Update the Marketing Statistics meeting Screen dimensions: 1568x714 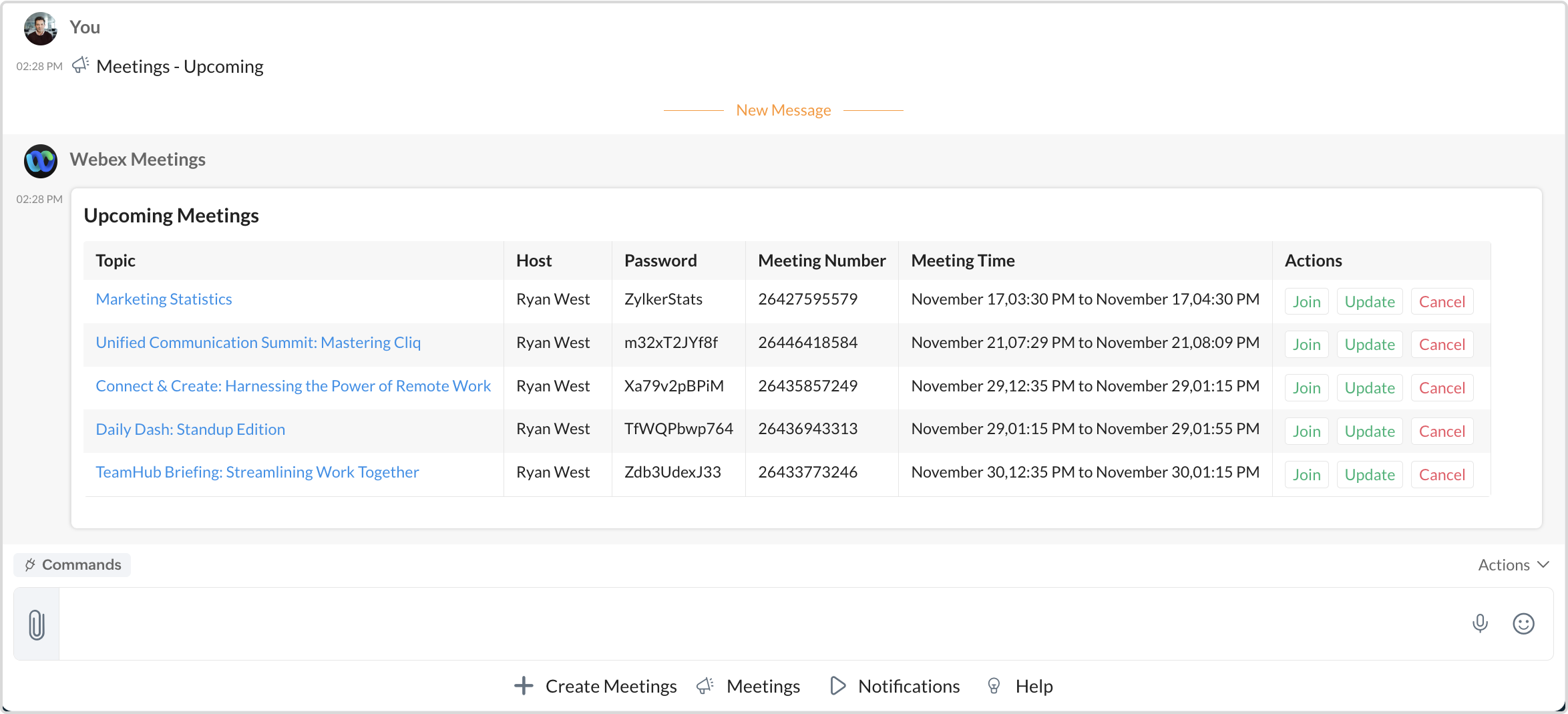coord(1370,301)
